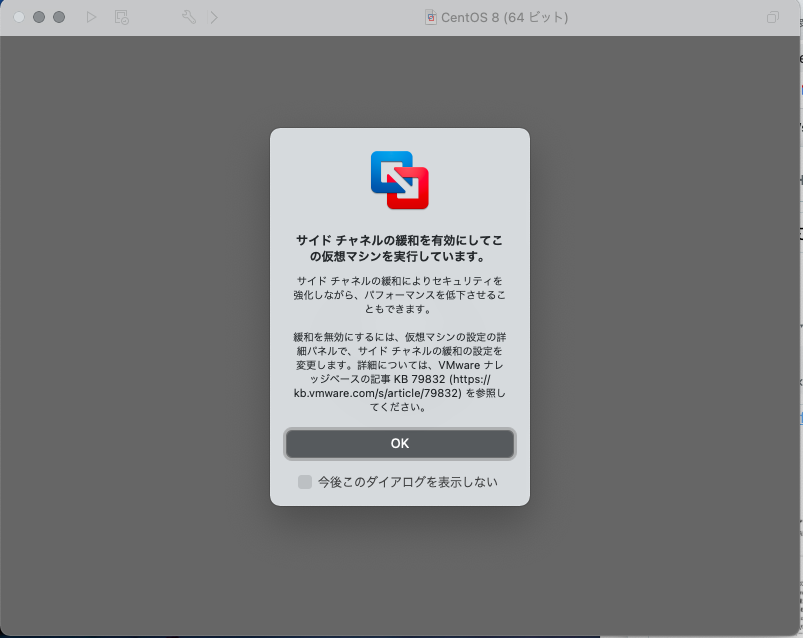This screenshot has width=803, height=638.
Task: Start the CentOS 8 VM with the play icon
Action: (x=91, y=17)
